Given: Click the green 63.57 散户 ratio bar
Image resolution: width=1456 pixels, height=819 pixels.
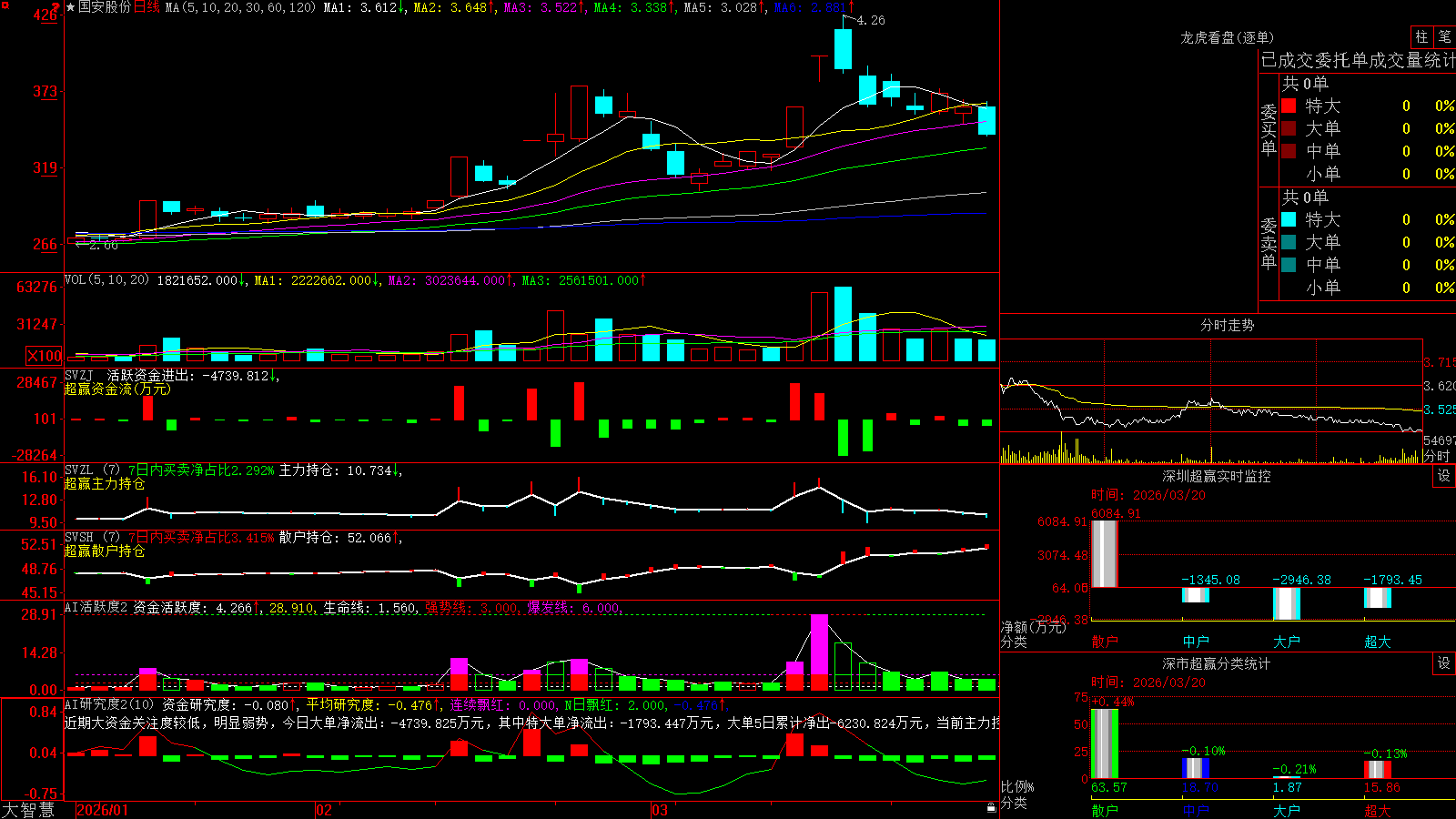Looking at the screenshot, I should pyautogui.click(x=1105, y=743).
